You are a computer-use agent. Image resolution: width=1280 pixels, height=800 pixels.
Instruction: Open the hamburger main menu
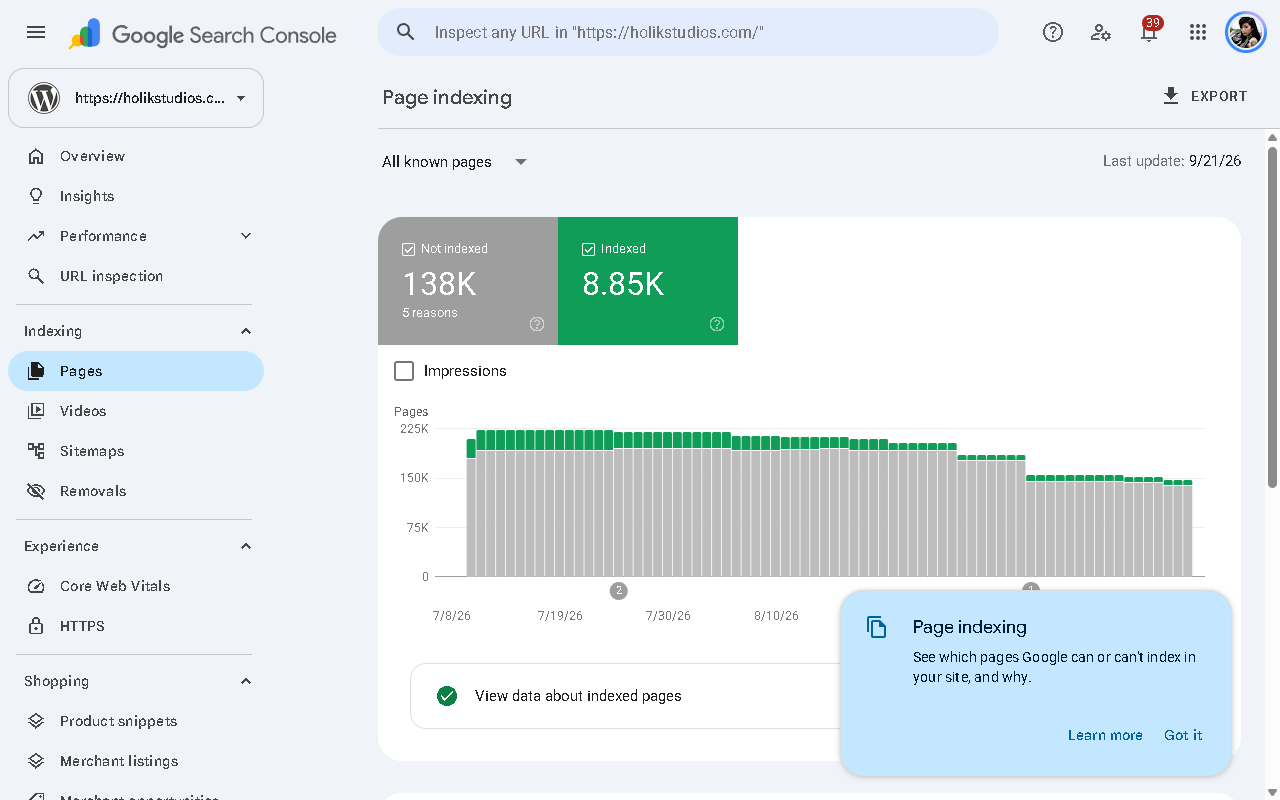tap(36, 32)
